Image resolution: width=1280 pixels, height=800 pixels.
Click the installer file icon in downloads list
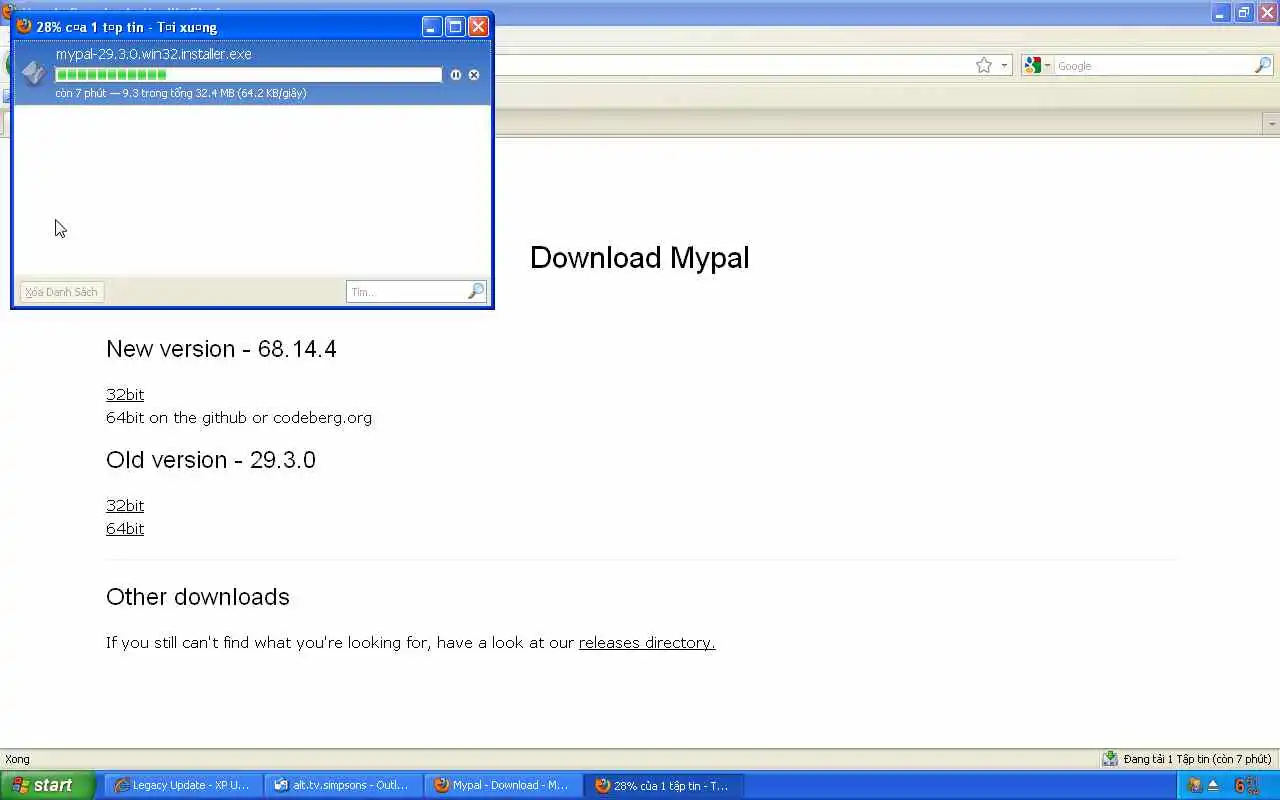coord(34,73)
